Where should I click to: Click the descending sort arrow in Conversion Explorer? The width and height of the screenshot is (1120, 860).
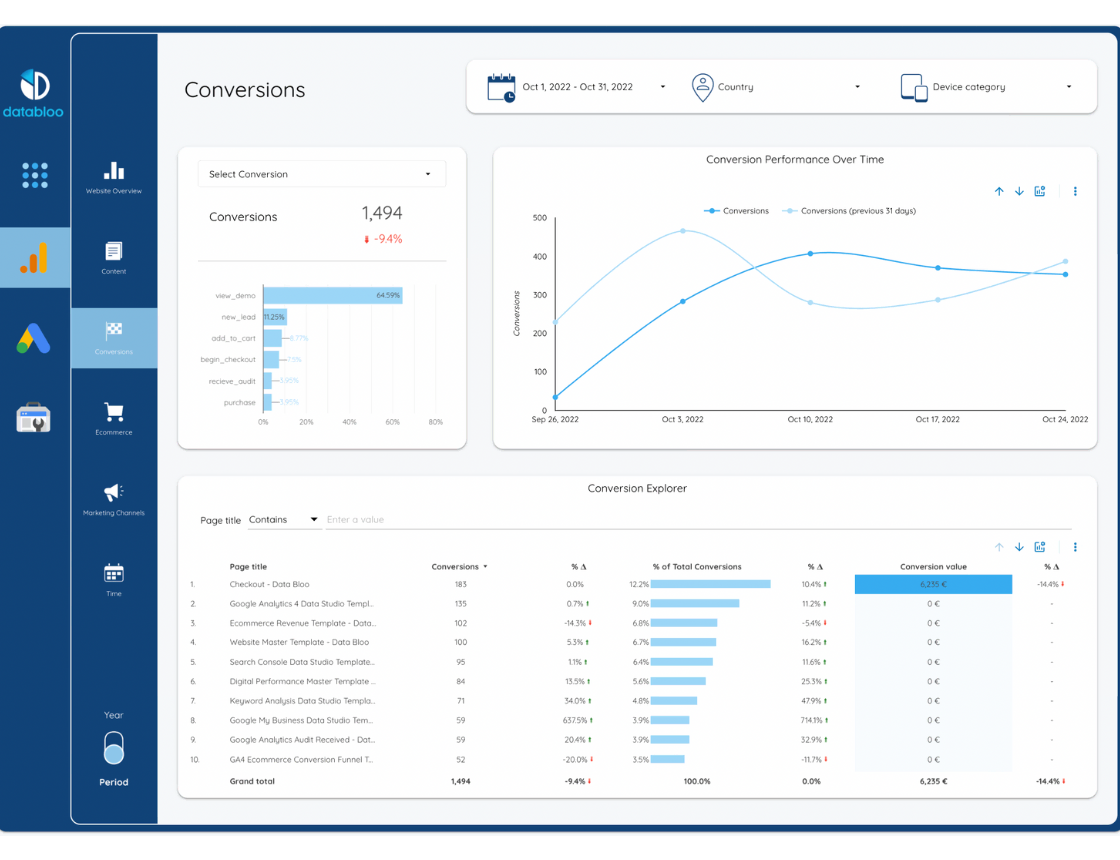pos(1019,547)
